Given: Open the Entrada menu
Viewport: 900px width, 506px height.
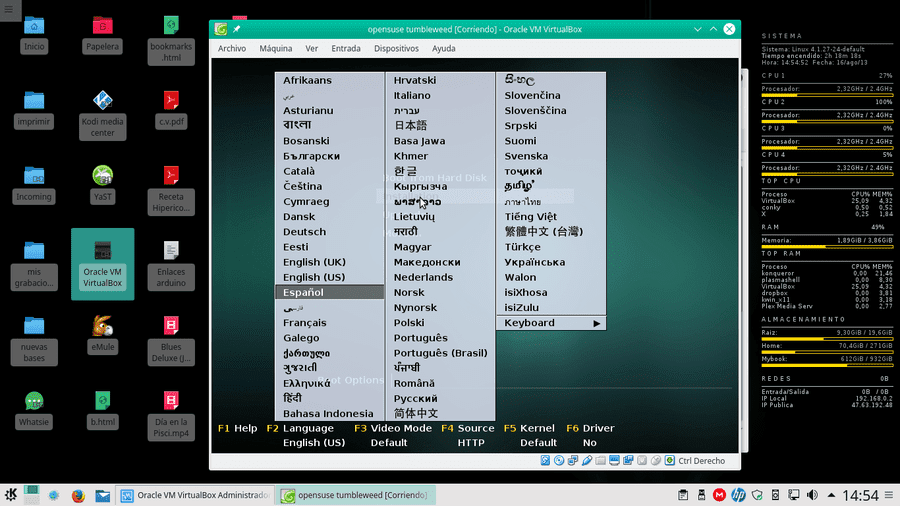Looking at the screenshot, I should point(346,49).
